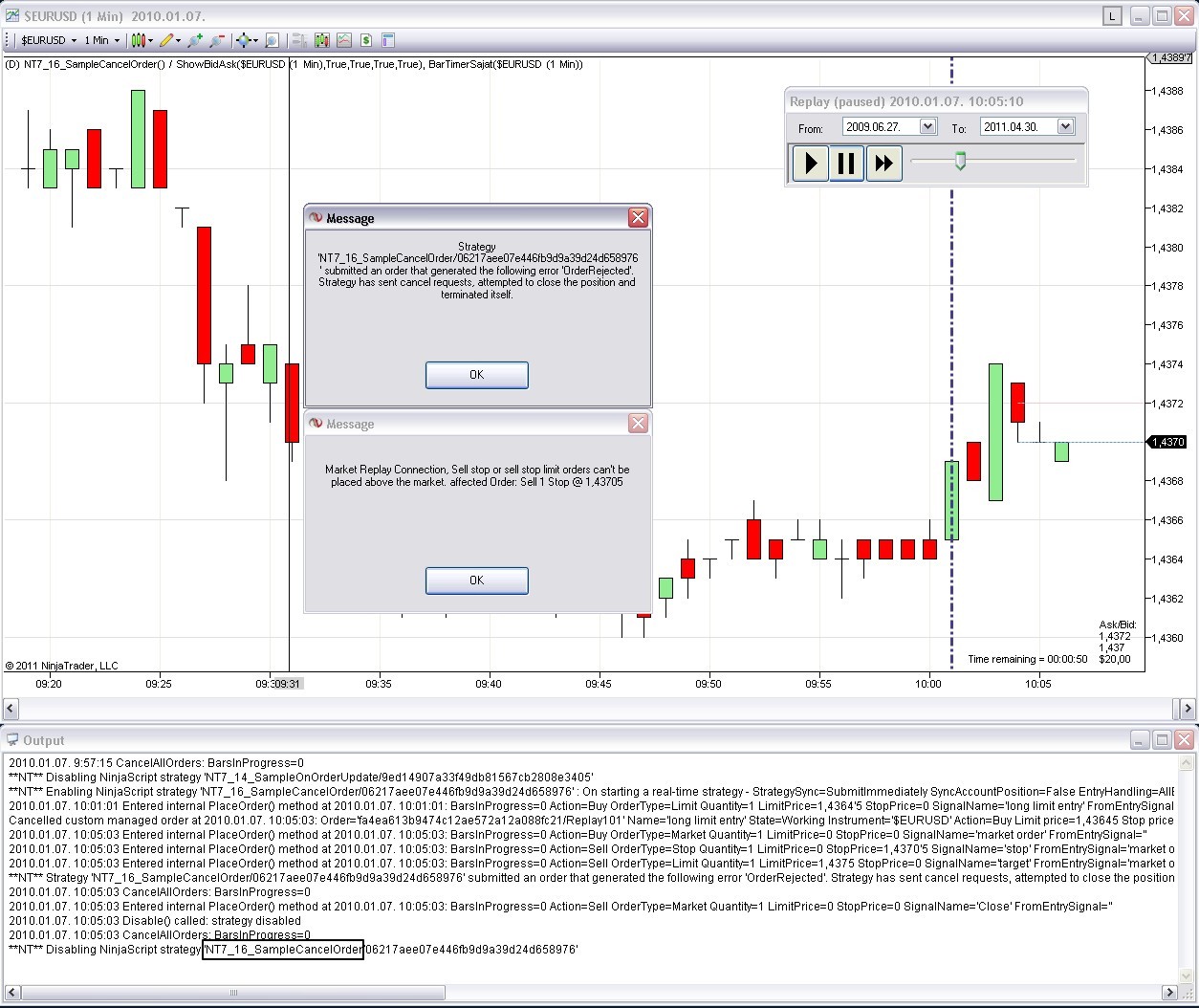The height and width of the screenshot is (1008, 1199).
Task: Click the 10:05 time axis label
Action: click(x=1037, y=684)
